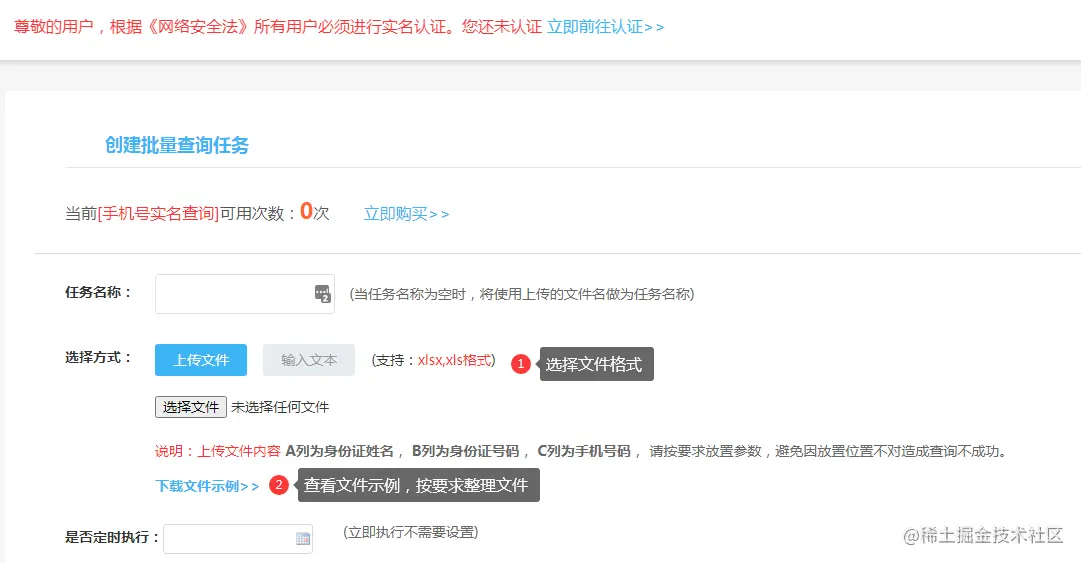Click the hint about empty task name using file name
1081x563 pixels.
coord(522,294)
